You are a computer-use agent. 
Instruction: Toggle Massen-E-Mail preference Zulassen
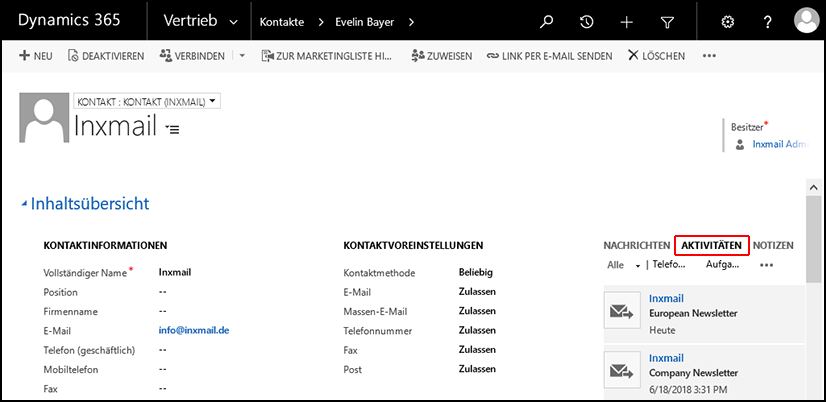[x=477, y=311]
